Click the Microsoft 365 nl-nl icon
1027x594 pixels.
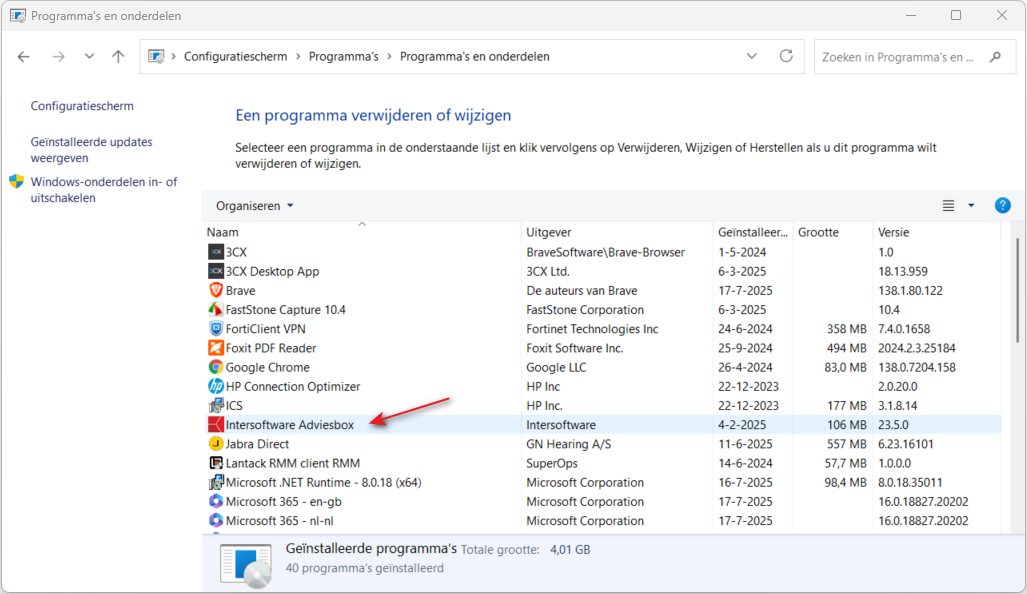click(x=215, y=521)
